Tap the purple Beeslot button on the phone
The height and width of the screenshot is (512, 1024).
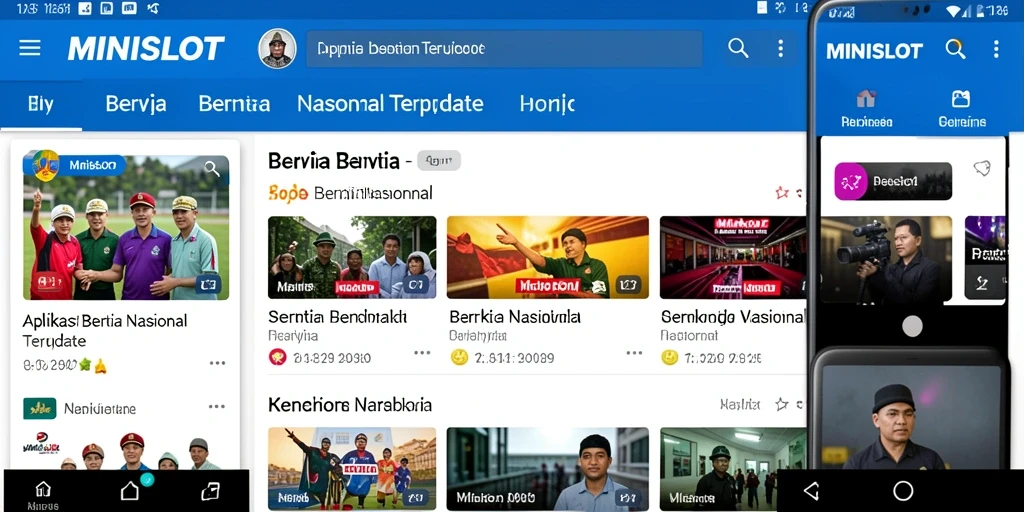[x=893, y=181]
